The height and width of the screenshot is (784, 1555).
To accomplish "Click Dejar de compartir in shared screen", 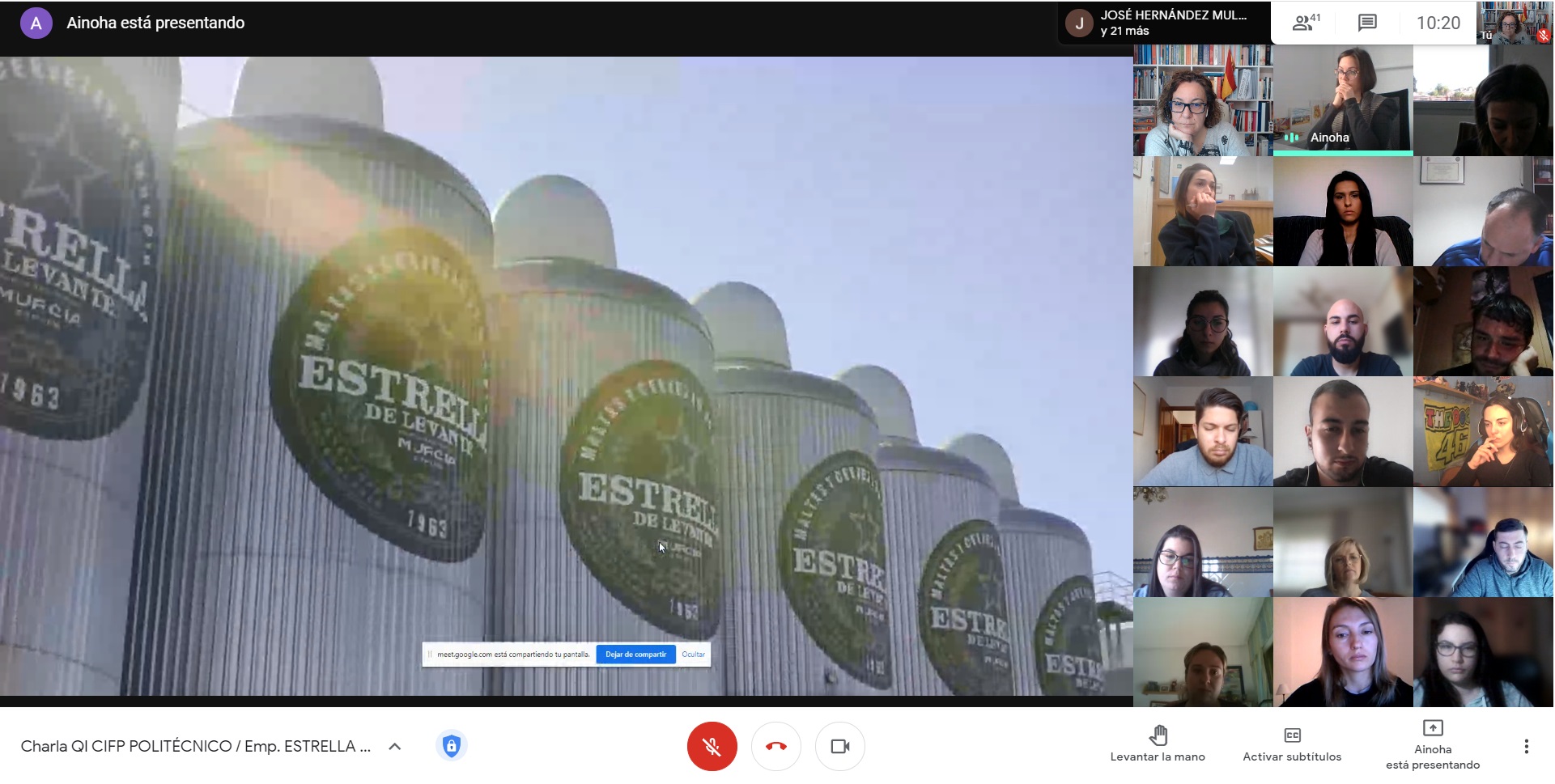I will tap(635, 654).
